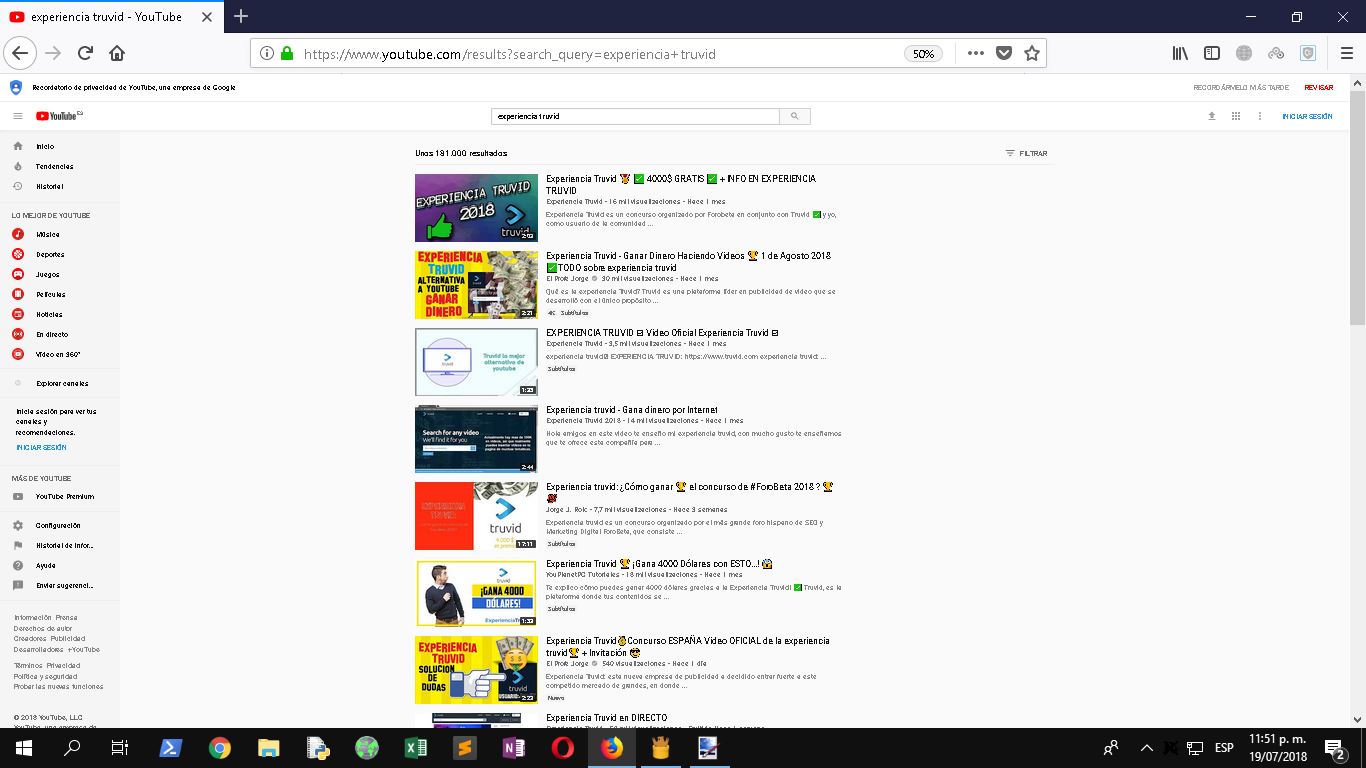Click the chain-link extension icon in toolbar
This screenshot has width=1366, height=768.
coord(1276,54)
